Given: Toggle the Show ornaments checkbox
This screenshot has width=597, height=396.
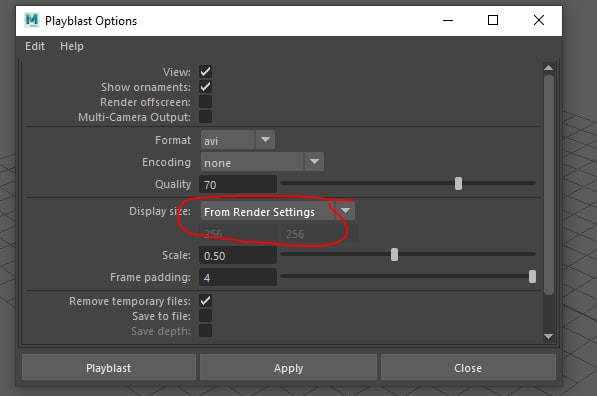Looking at the screenshot, I should pos(205,87).
